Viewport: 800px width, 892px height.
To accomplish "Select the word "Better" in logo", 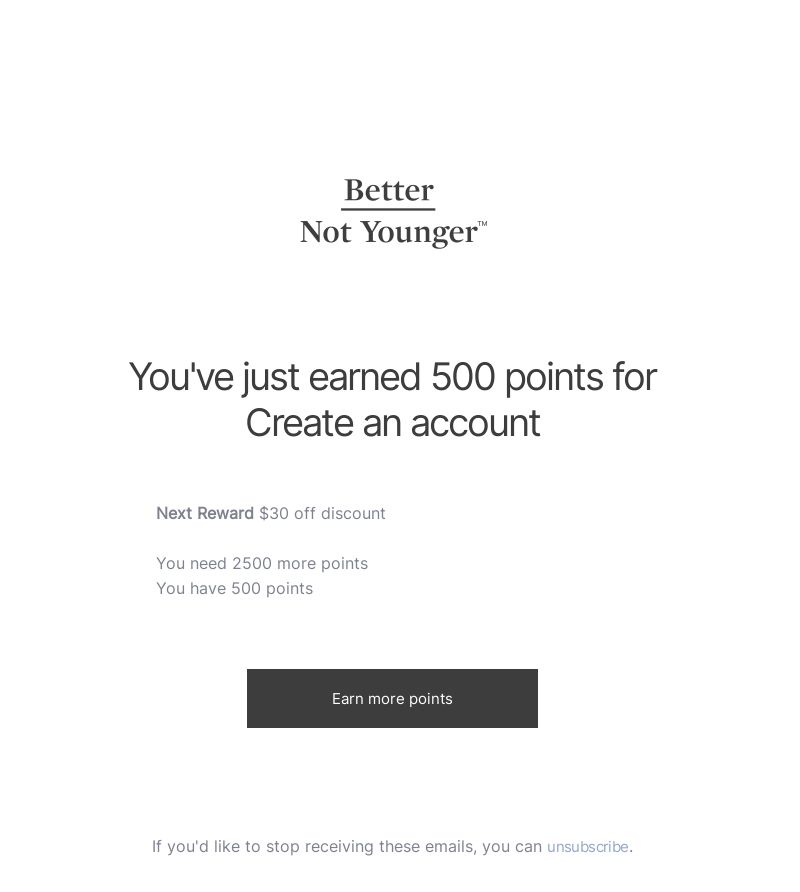I will (x=389, y=190).
